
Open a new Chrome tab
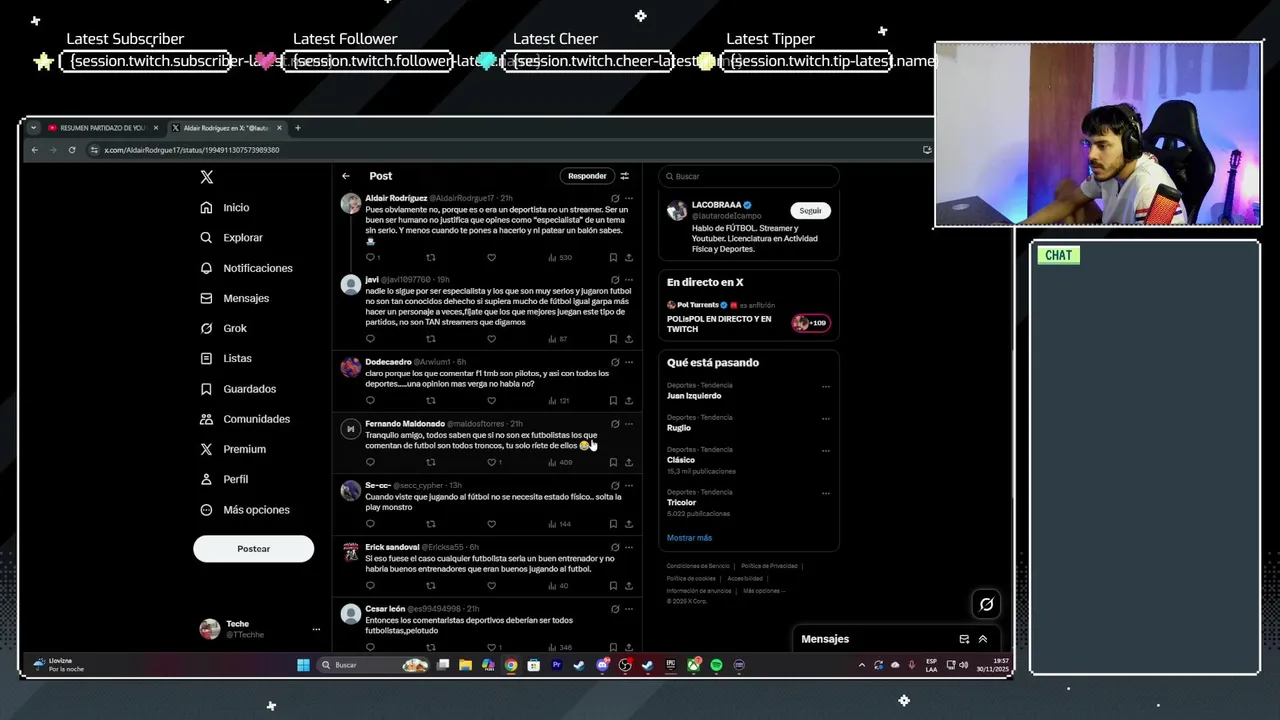pos(297,128)
